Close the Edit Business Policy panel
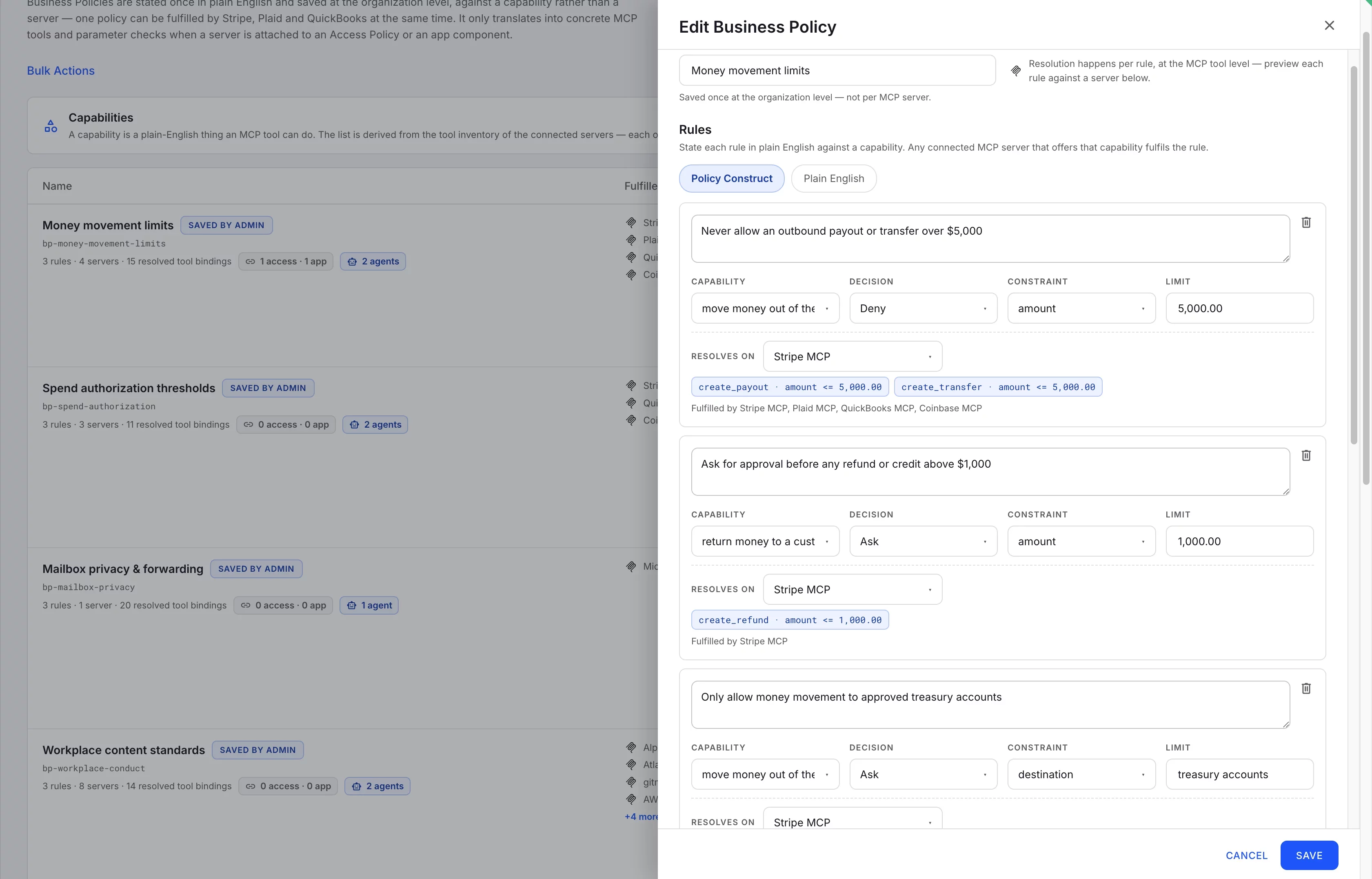Viewport: 1372px width, 879px height. pyautogui.click(x=1329, y=26)
